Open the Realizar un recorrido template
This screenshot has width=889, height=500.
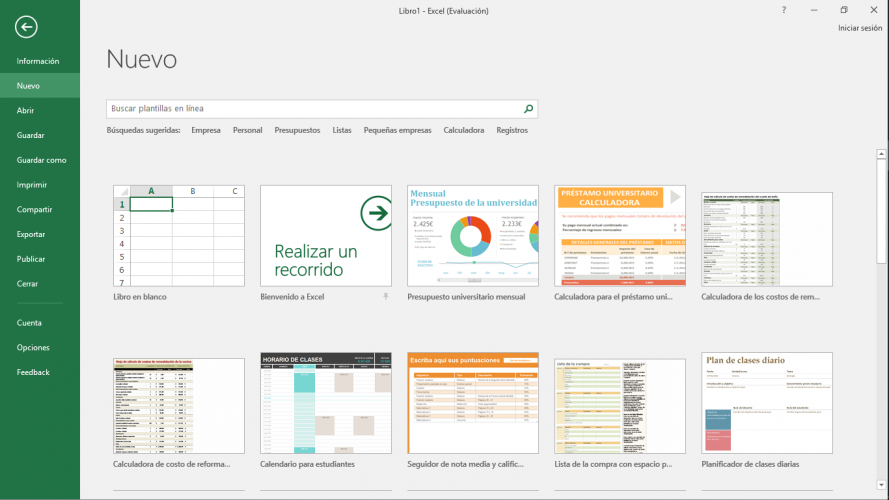(x=325, y=236)
